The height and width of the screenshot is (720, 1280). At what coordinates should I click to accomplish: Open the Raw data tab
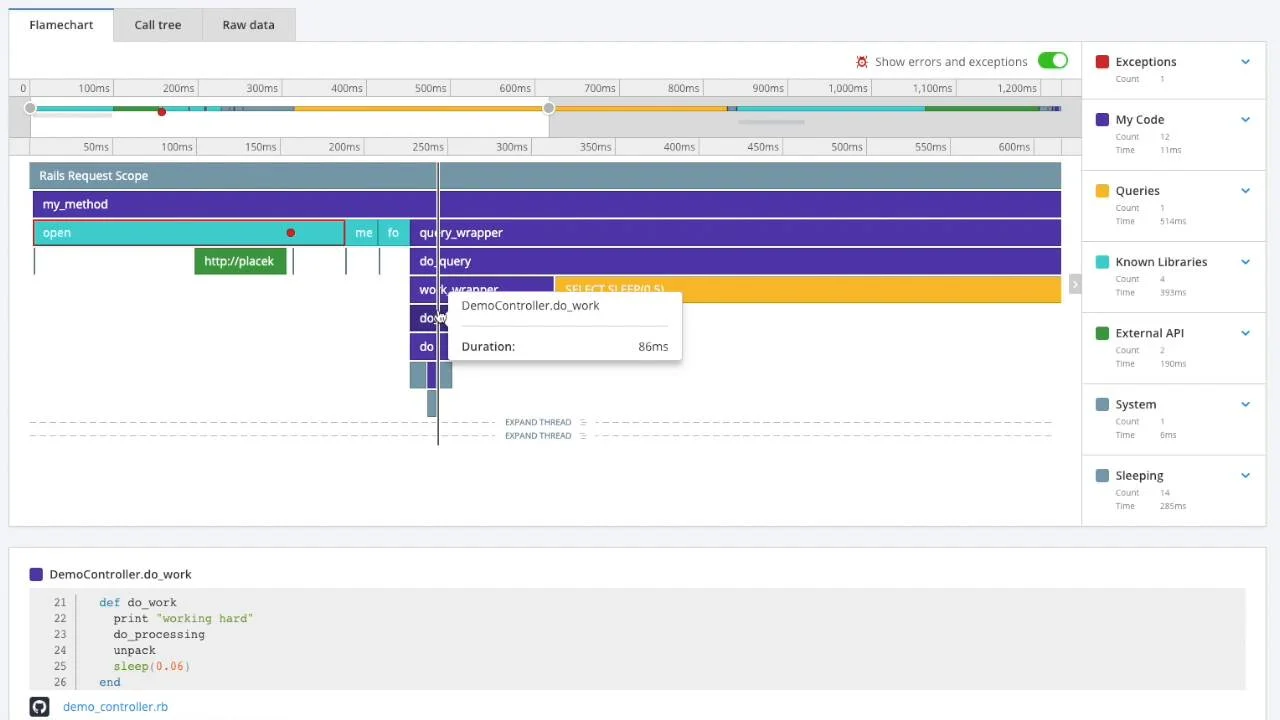[x=248, y=24]
